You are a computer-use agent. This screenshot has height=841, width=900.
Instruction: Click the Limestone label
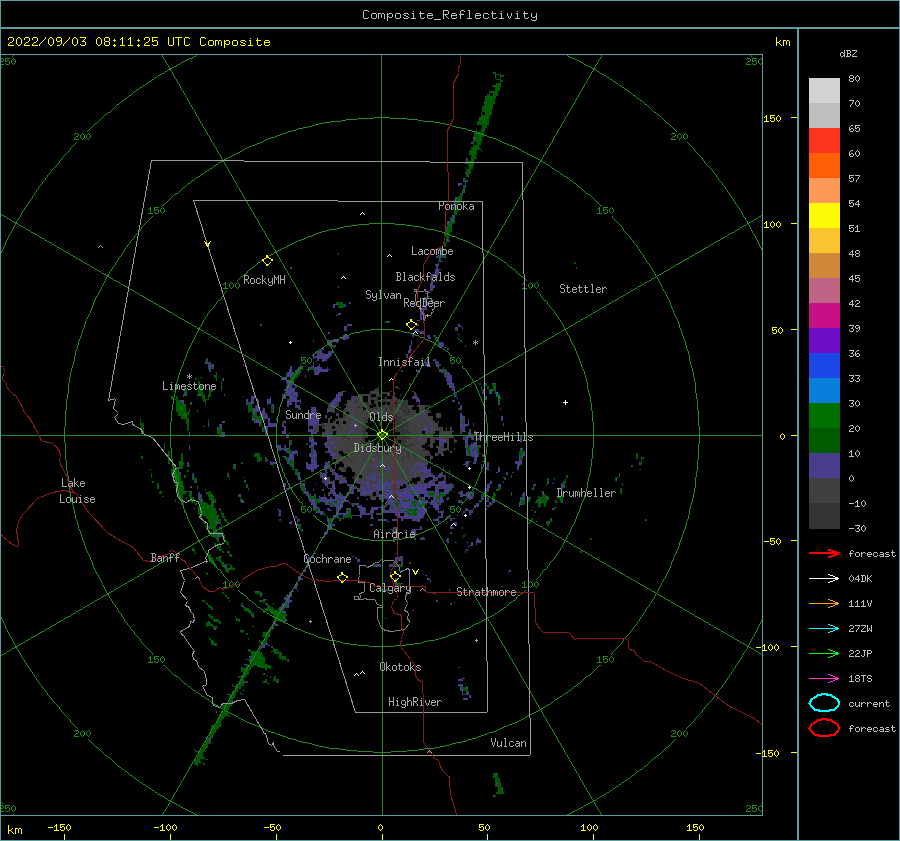click(189, 386)
